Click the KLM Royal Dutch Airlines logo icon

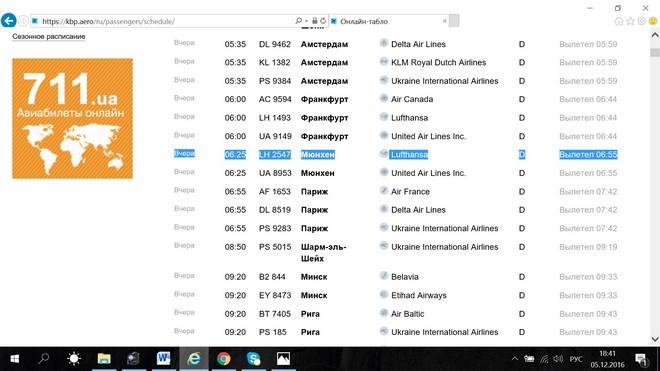383,61
